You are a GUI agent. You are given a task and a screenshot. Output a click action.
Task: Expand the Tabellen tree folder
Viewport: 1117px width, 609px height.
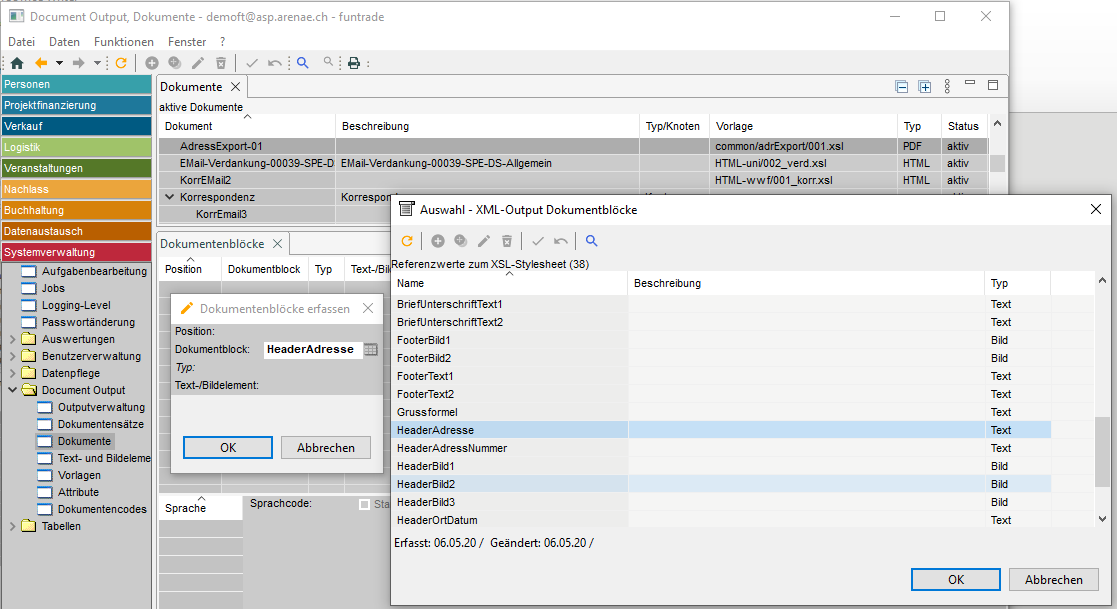[x=12, y=526]
